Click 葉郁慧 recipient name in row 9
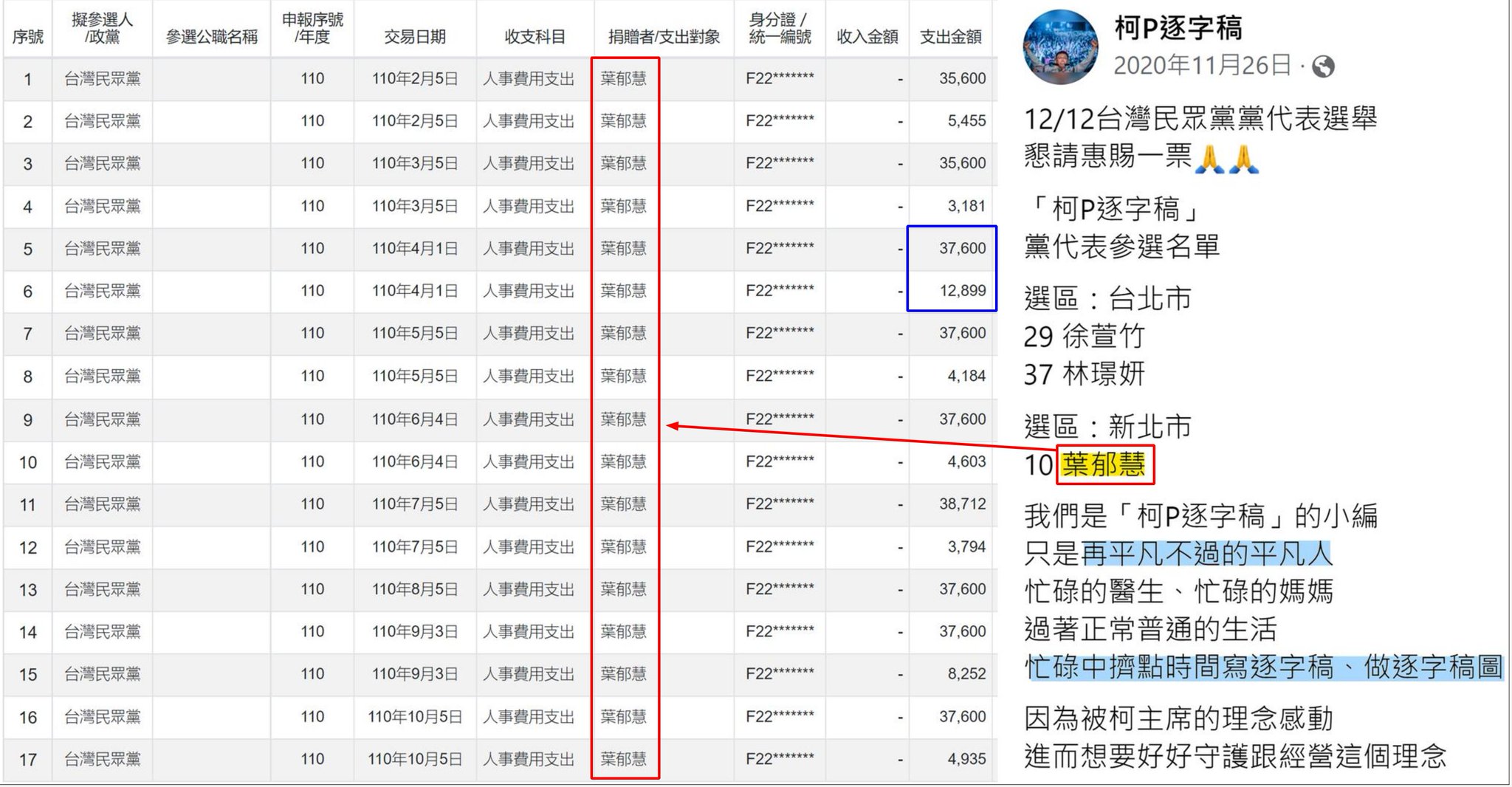 point(623,419)
